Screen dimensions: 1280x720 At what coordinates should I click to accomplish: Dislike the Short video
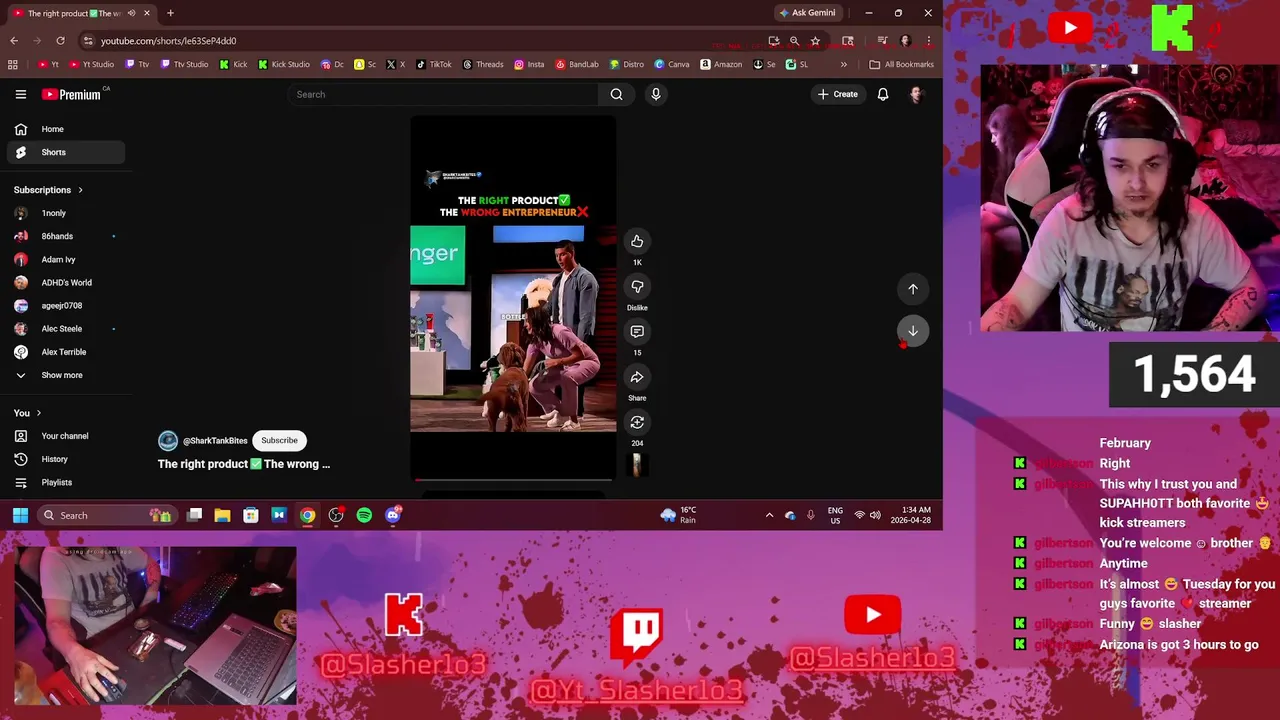(x=637, y=287)
